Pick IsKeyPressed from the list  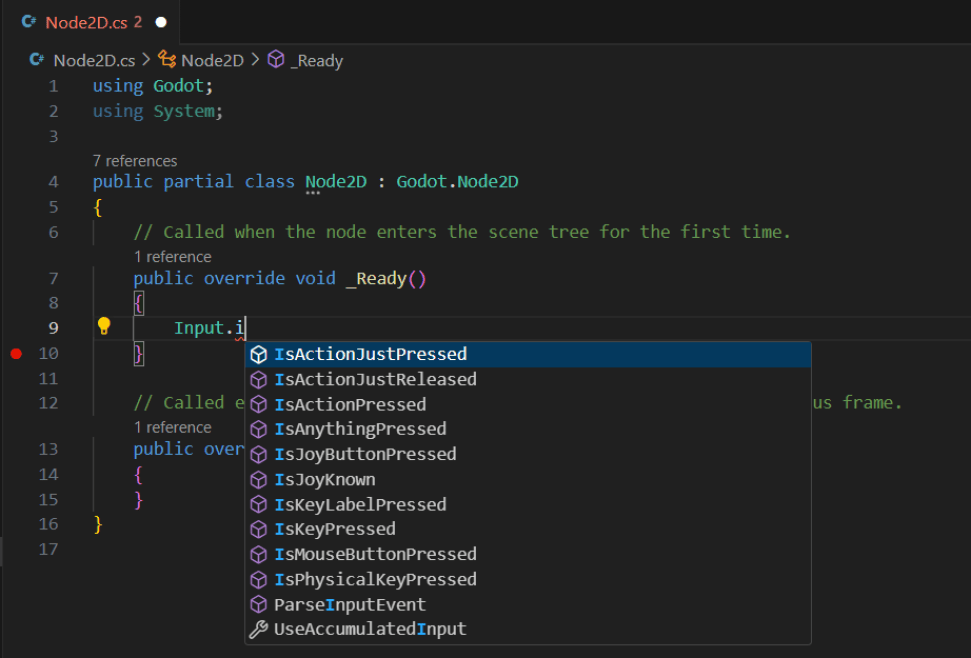(528, 529)
